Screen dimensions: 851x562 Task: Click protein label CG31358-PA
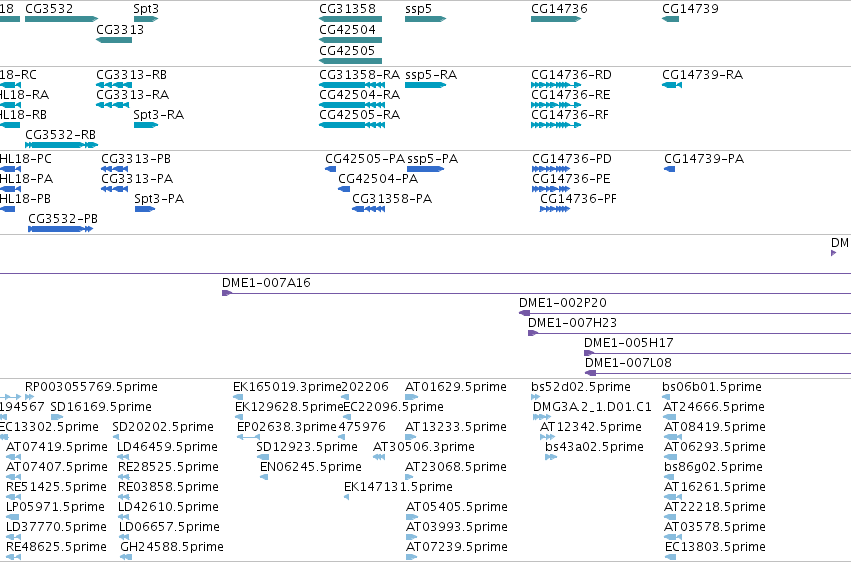pyautogui.click(x=392, y=199)
